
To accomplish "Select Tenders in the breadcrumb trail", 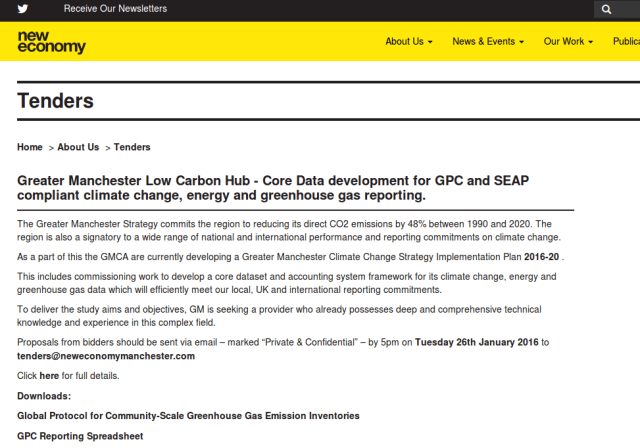I will (x=132, y=147).
